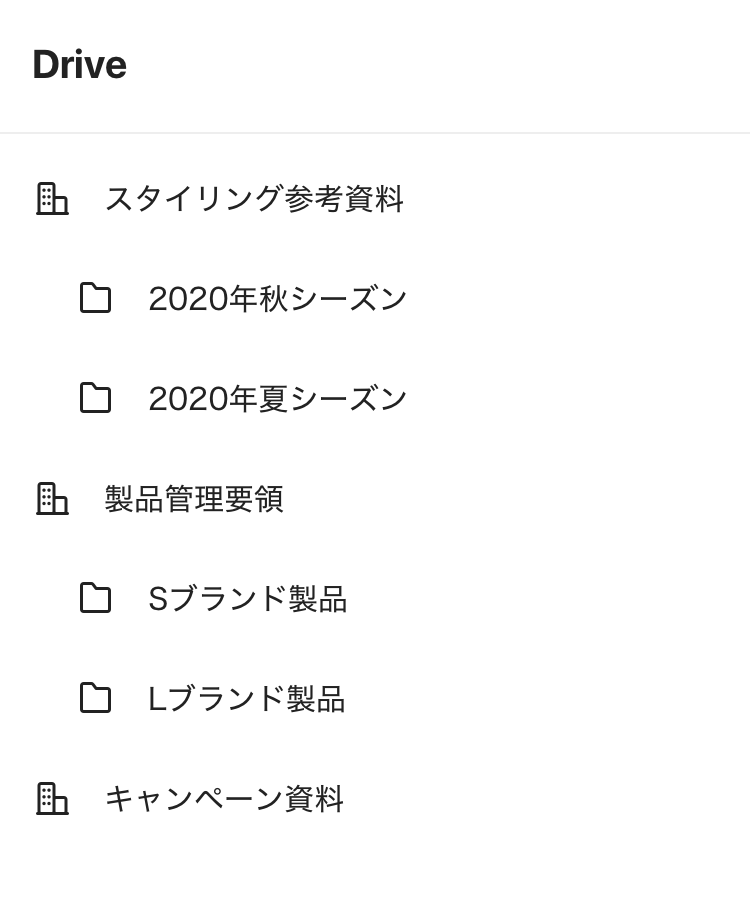Click the Drive heading text

click(79, 64)
